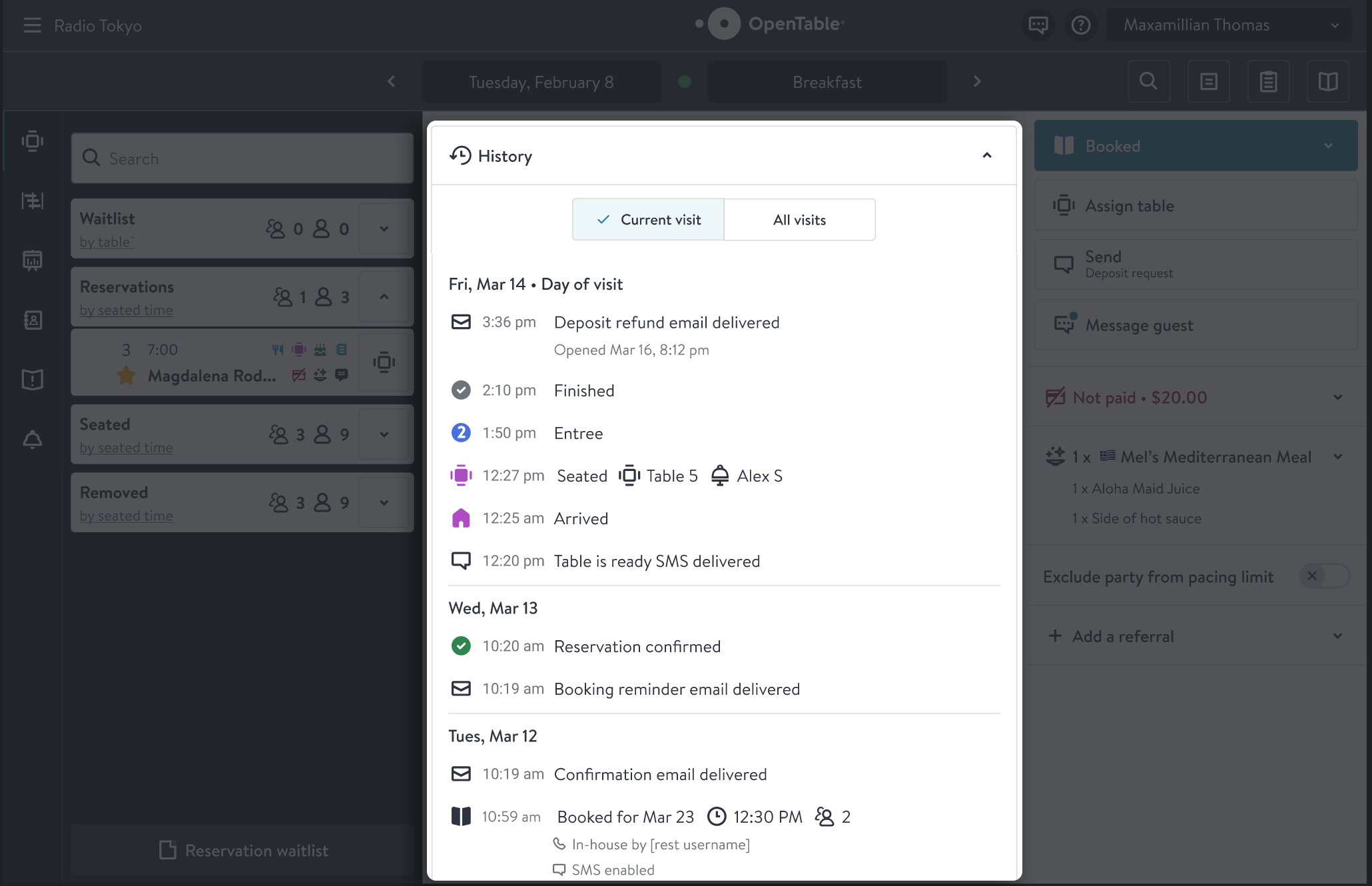1372x886 pixels.
Task: Collapse the History section chevron
Action: [987, 156]
